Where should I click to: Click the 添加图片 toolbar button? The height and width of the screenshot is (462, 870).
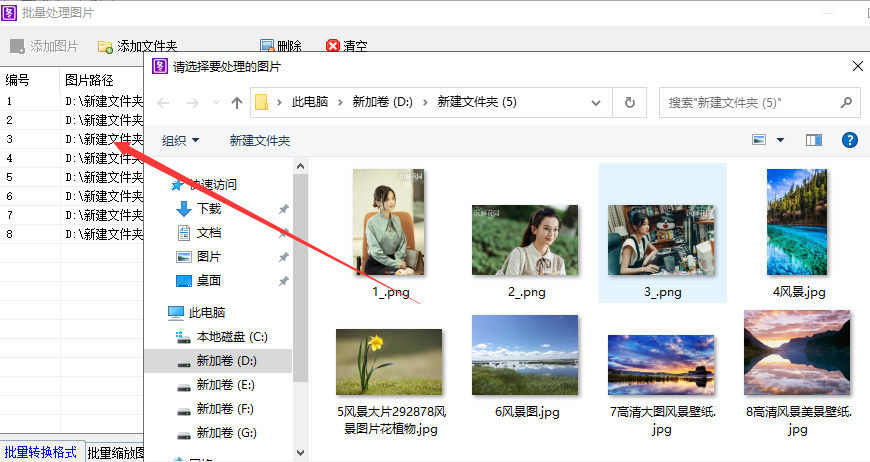click(44, 46)
